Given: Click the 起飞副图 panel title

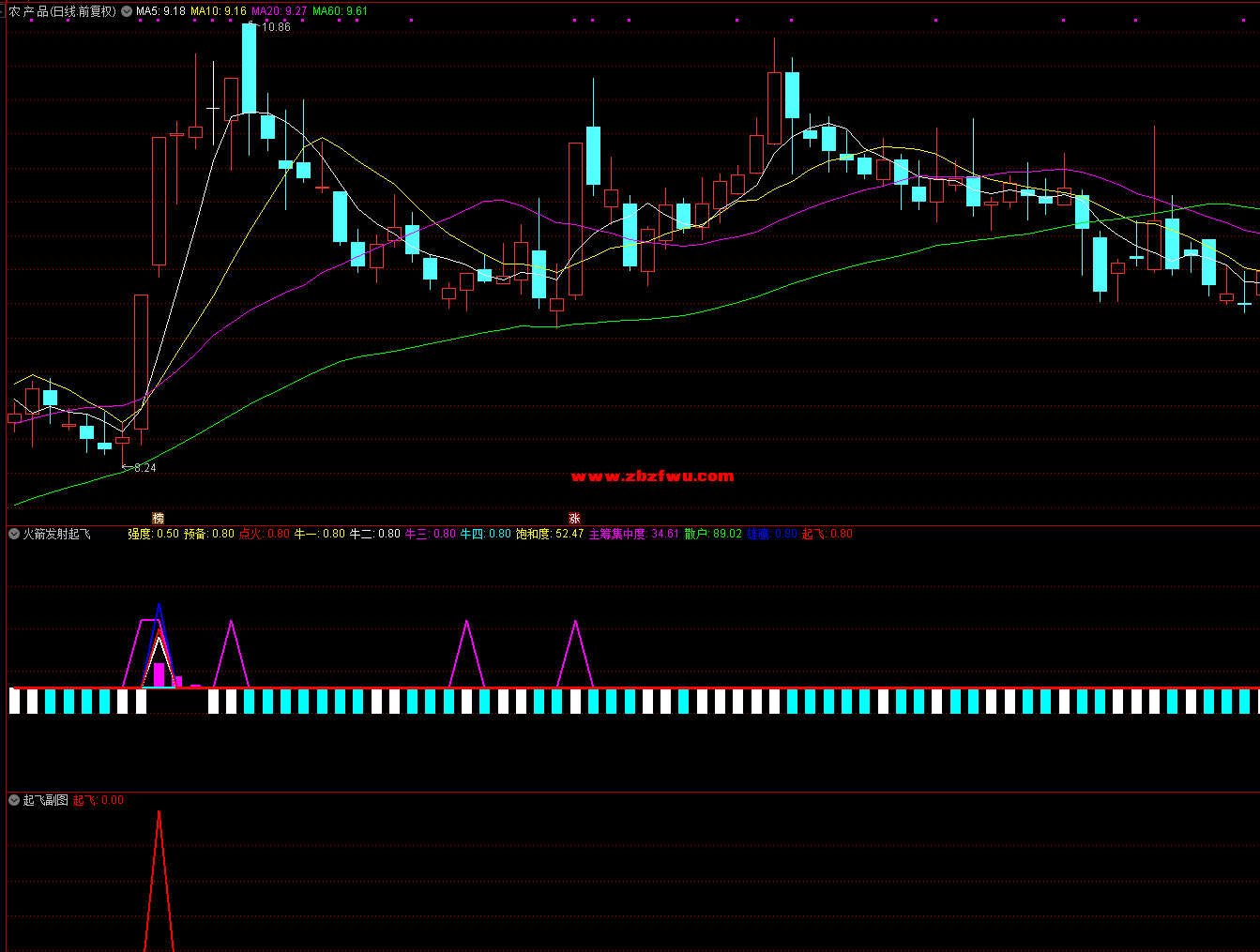Looking at the screenshot, I should coord(45,800).
